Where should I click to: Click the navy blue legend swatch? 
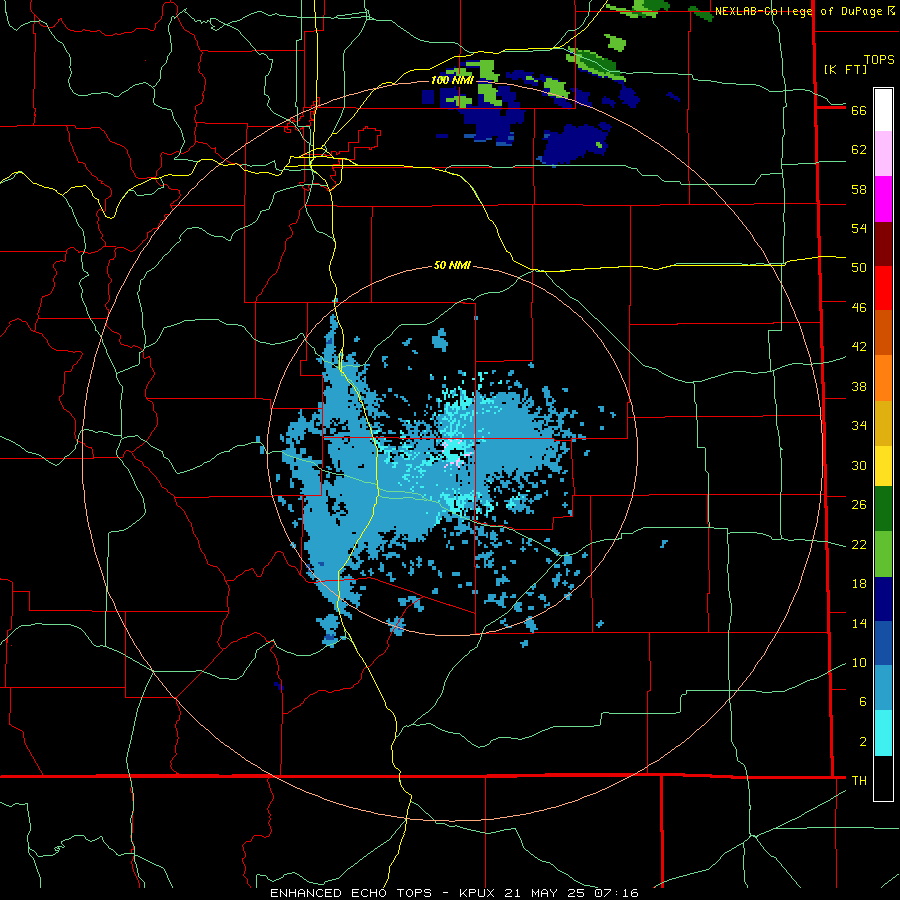(x=883, y=599)
